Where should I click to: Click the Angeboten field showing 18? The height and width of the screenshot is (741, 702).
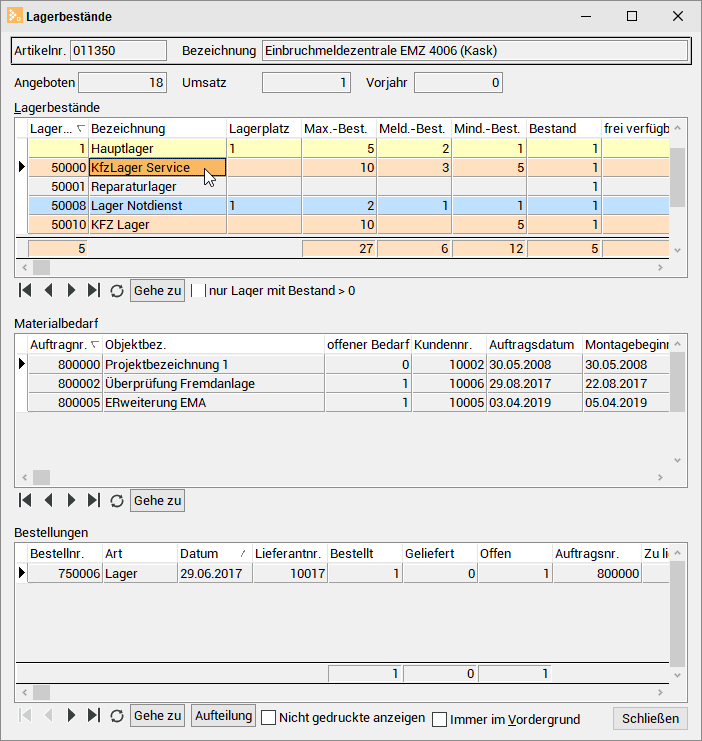pyautogui.click(x=122, y=83)
